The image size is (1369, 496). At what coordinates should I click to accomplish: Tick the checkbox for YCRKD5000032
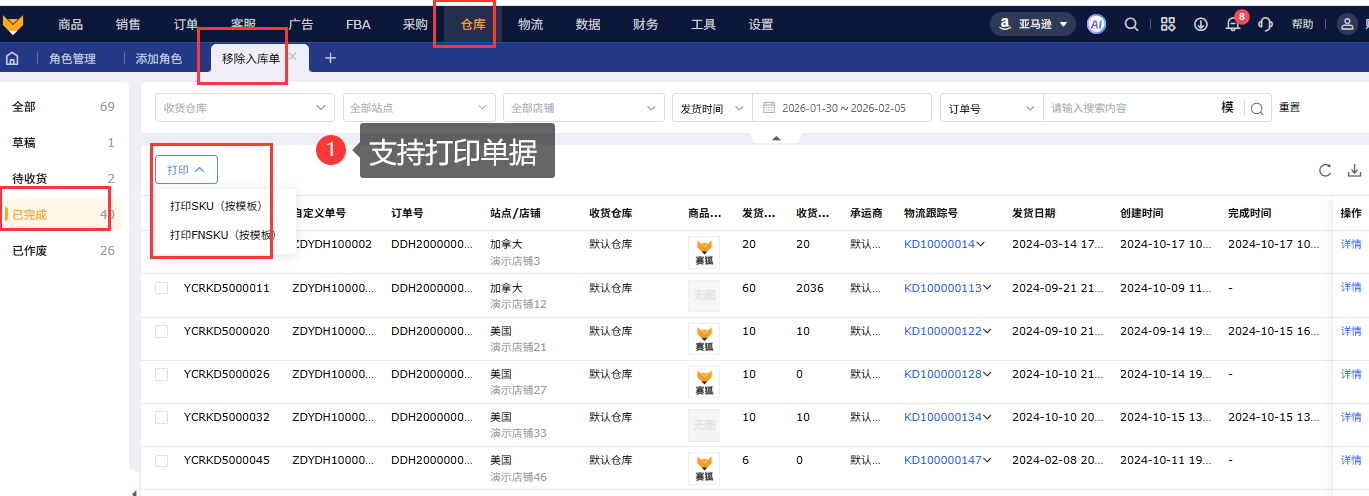162,417
